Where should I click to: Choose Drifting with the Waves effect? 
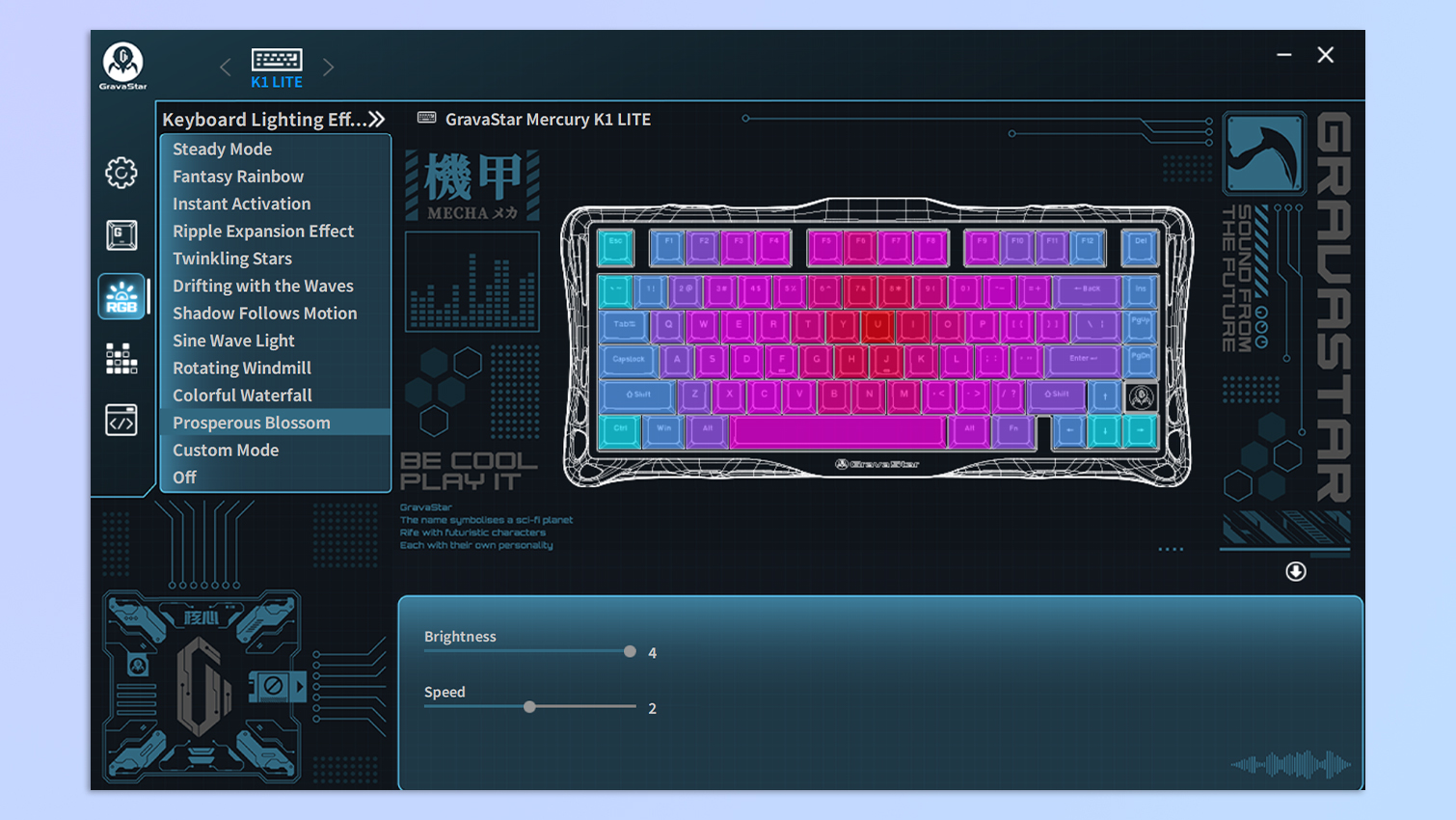coord(276,286)
